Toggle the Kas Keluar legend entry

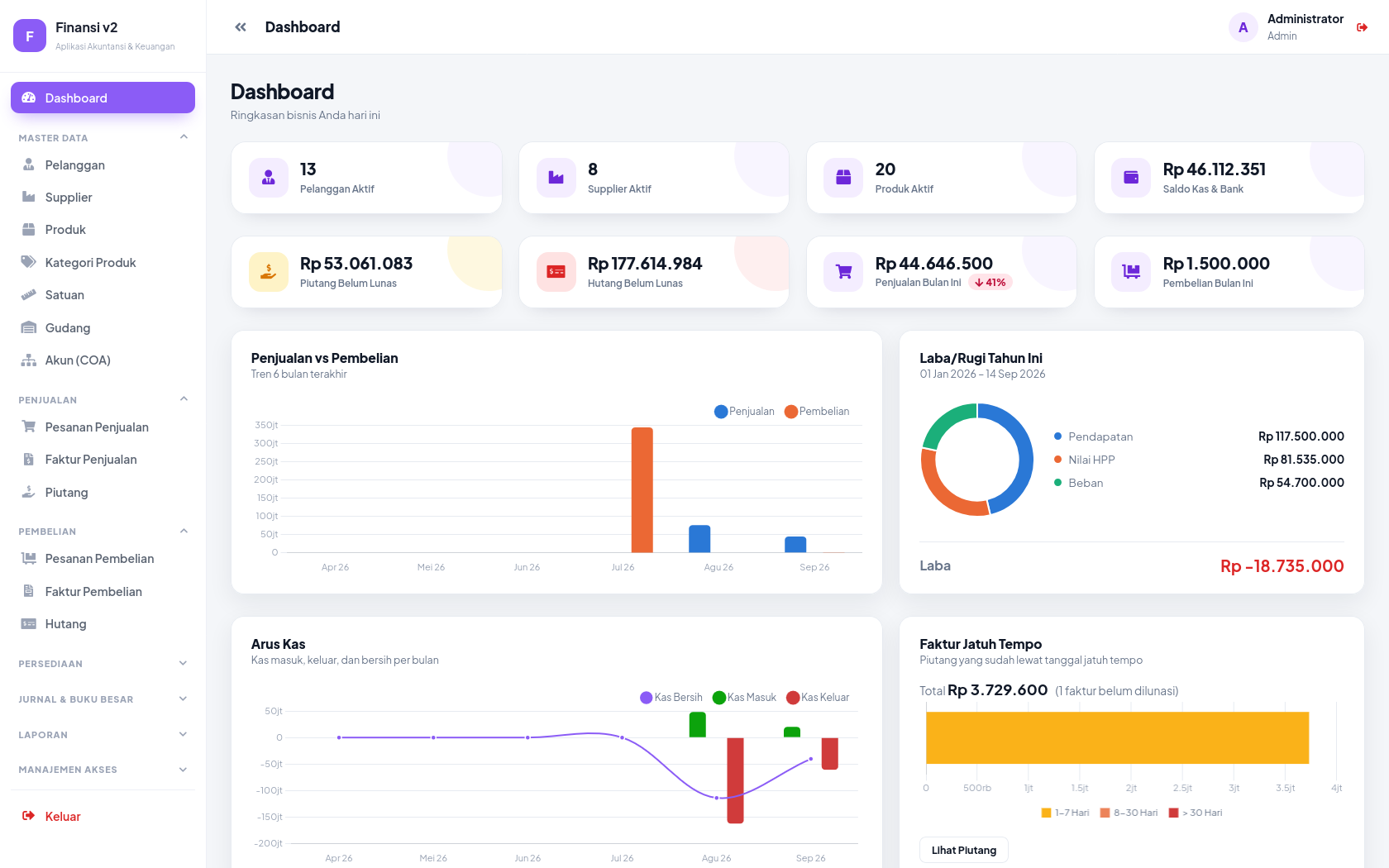[x=818, y=698]
